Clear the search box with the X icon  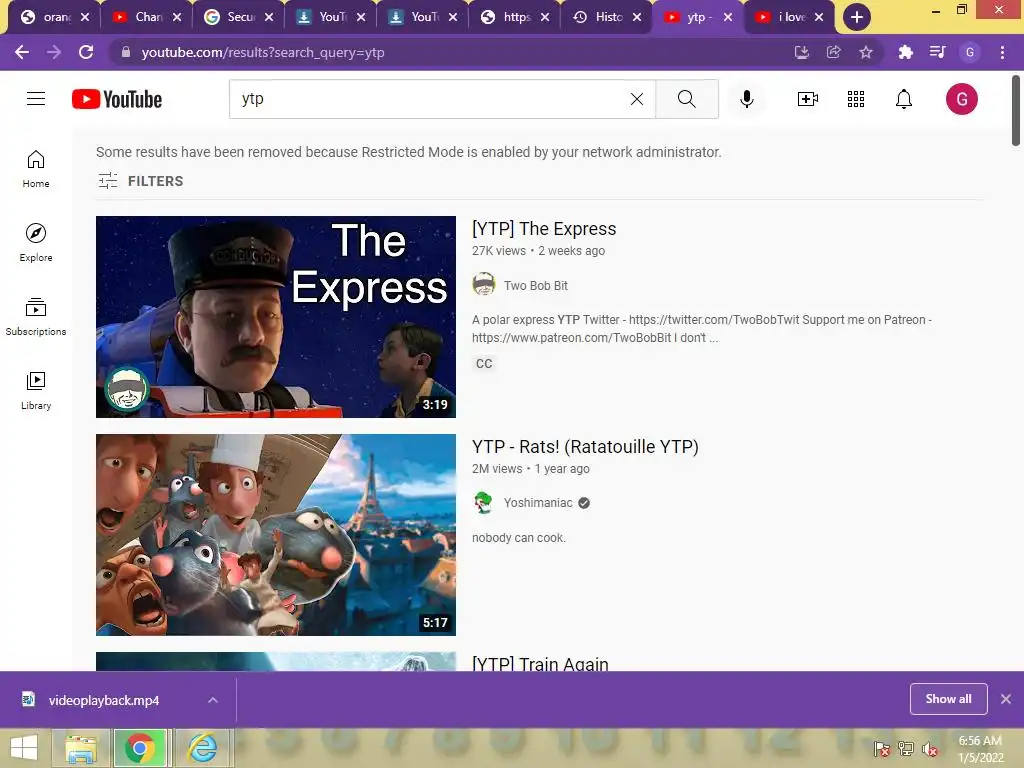637,99
